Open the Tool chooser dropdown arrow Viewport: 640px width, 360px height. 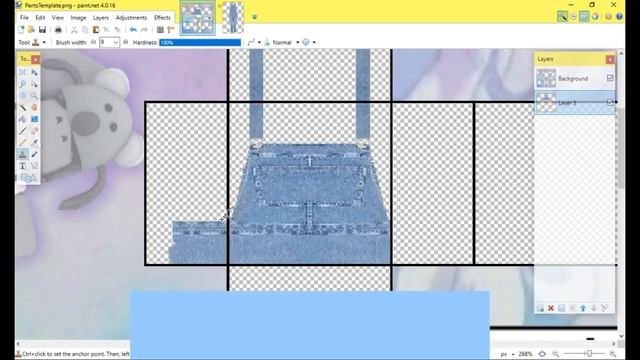click(x=44, y=42)
